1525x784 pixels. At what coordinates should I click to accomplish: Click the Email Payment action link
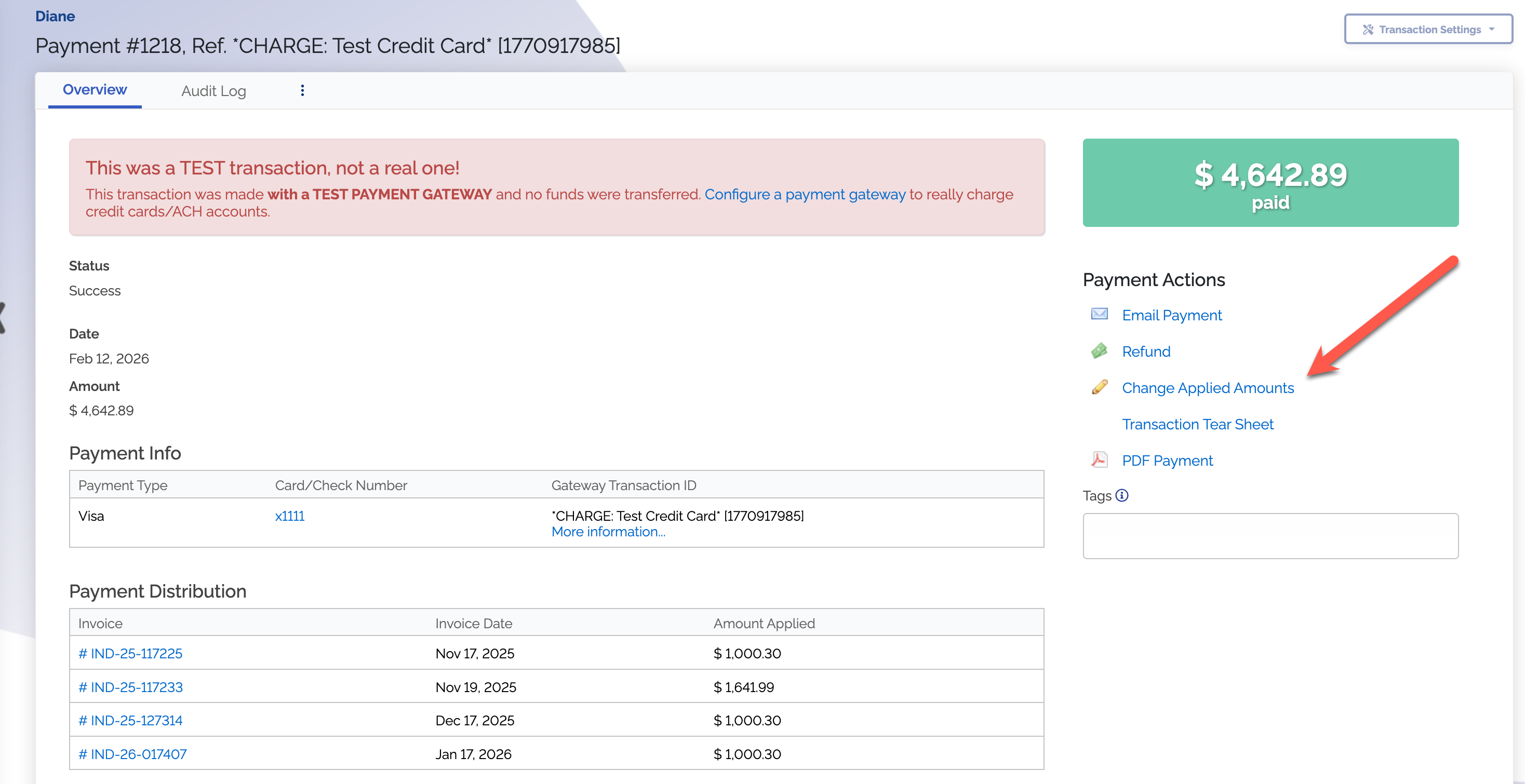tap(1172, 315)
